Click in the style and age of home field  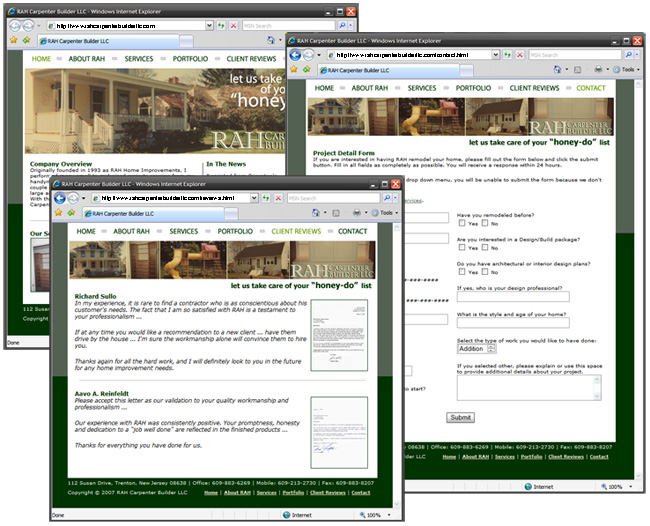pyautogui.click(x=513, y=322)
